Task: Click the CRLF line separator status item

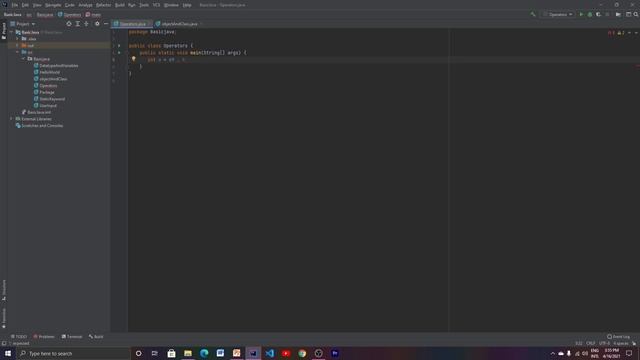Action: 591,343
